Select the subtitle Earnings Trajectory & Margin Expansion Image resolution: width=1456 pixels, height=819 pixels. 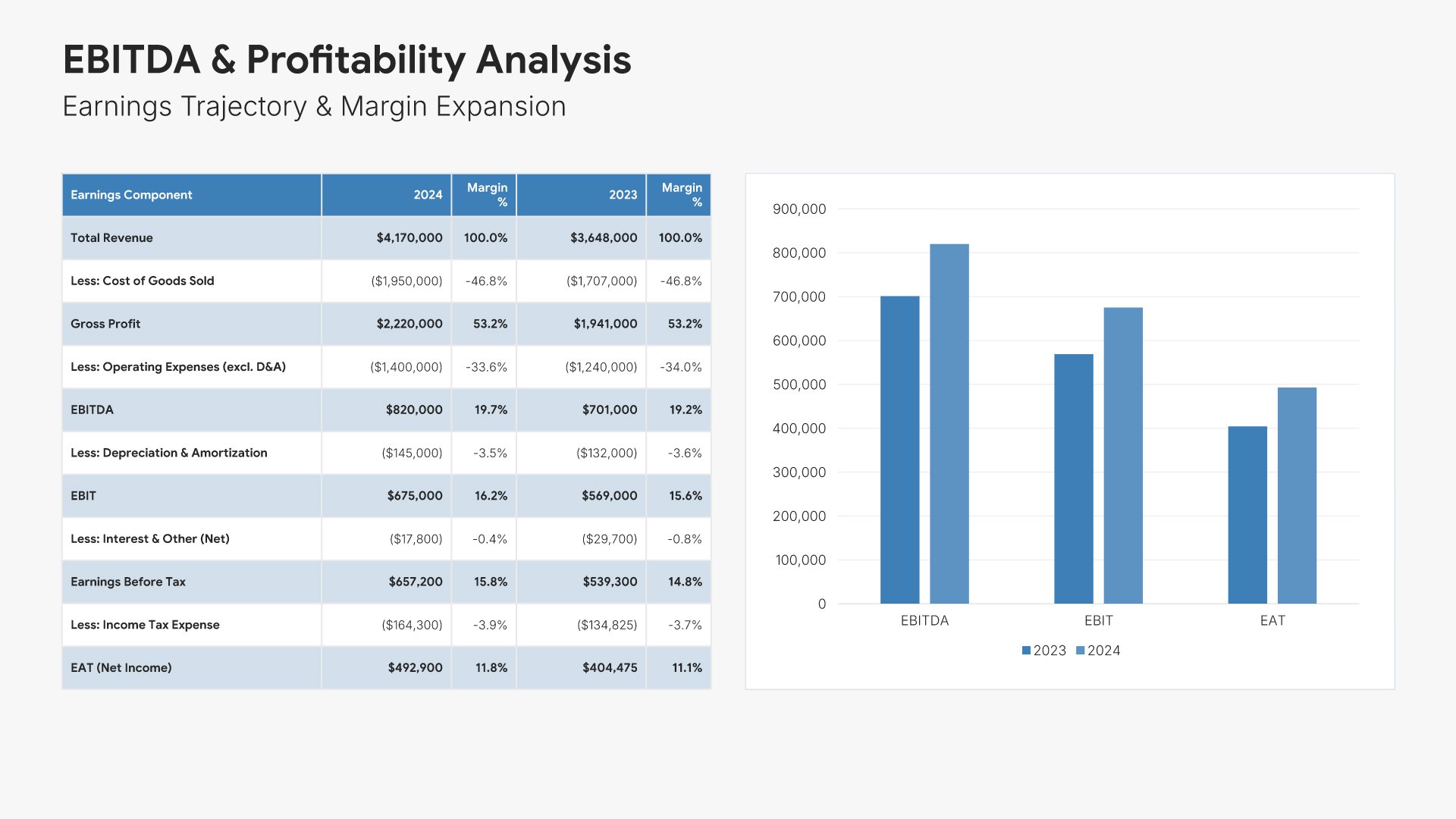click(x=314, y=106)
